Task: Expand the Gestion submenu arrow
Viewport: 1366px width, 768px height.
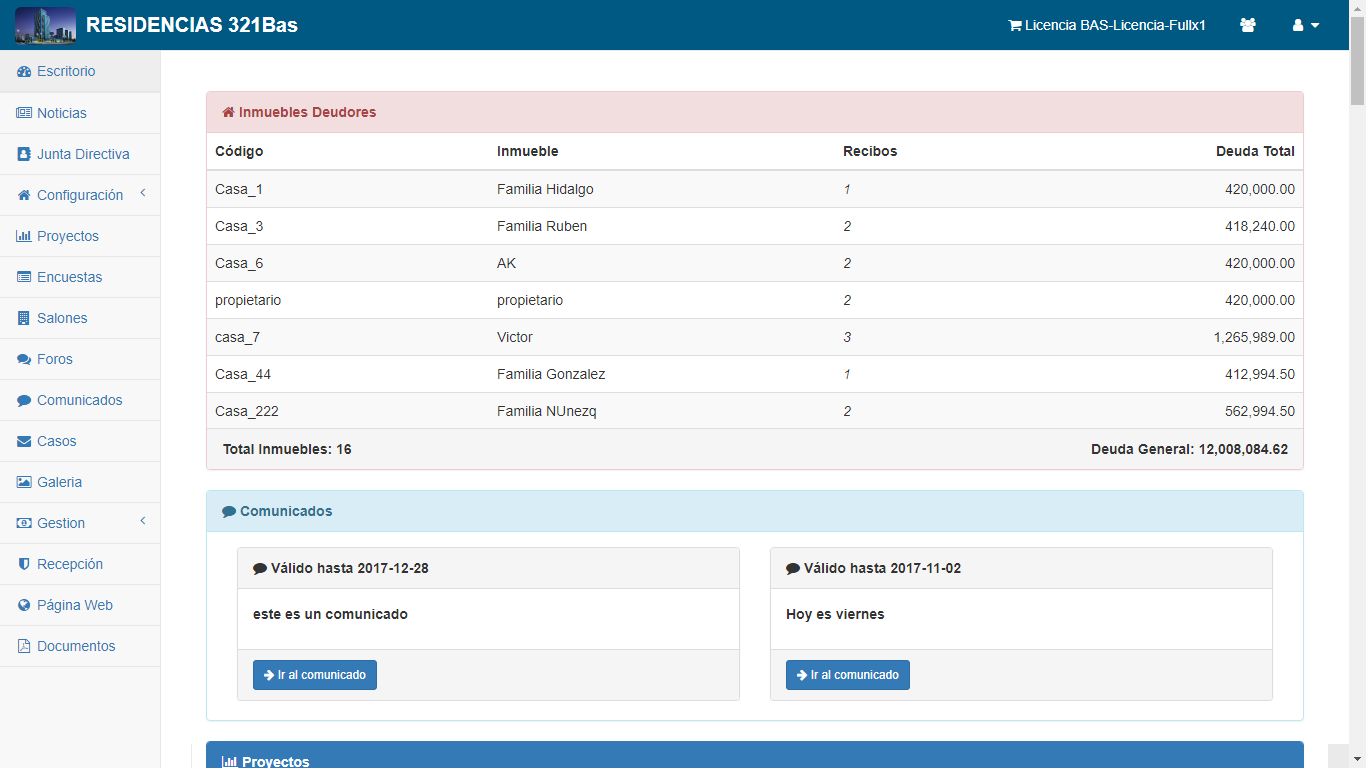Action: 143,521
